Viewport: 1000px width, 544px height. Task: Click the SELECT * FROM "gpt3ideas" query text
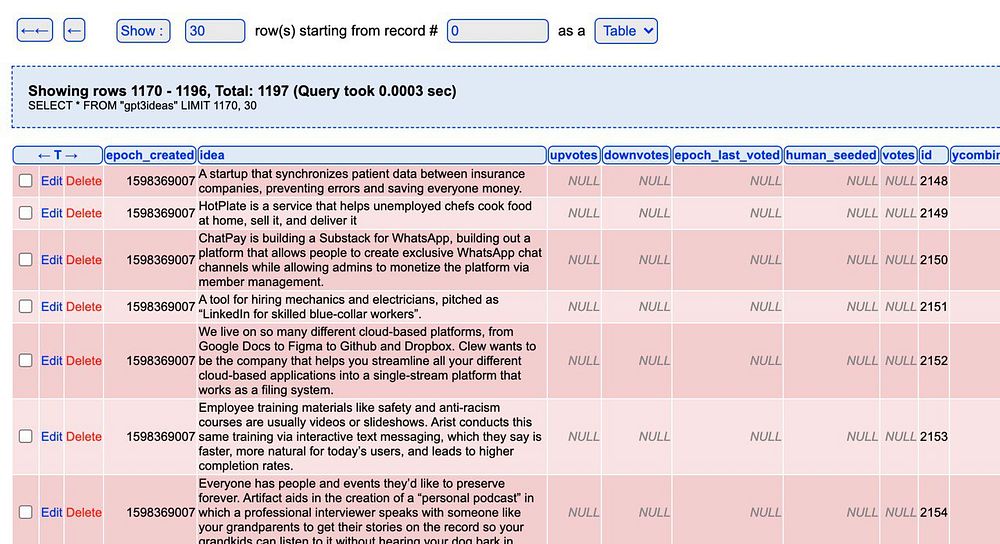coord(142,106)
